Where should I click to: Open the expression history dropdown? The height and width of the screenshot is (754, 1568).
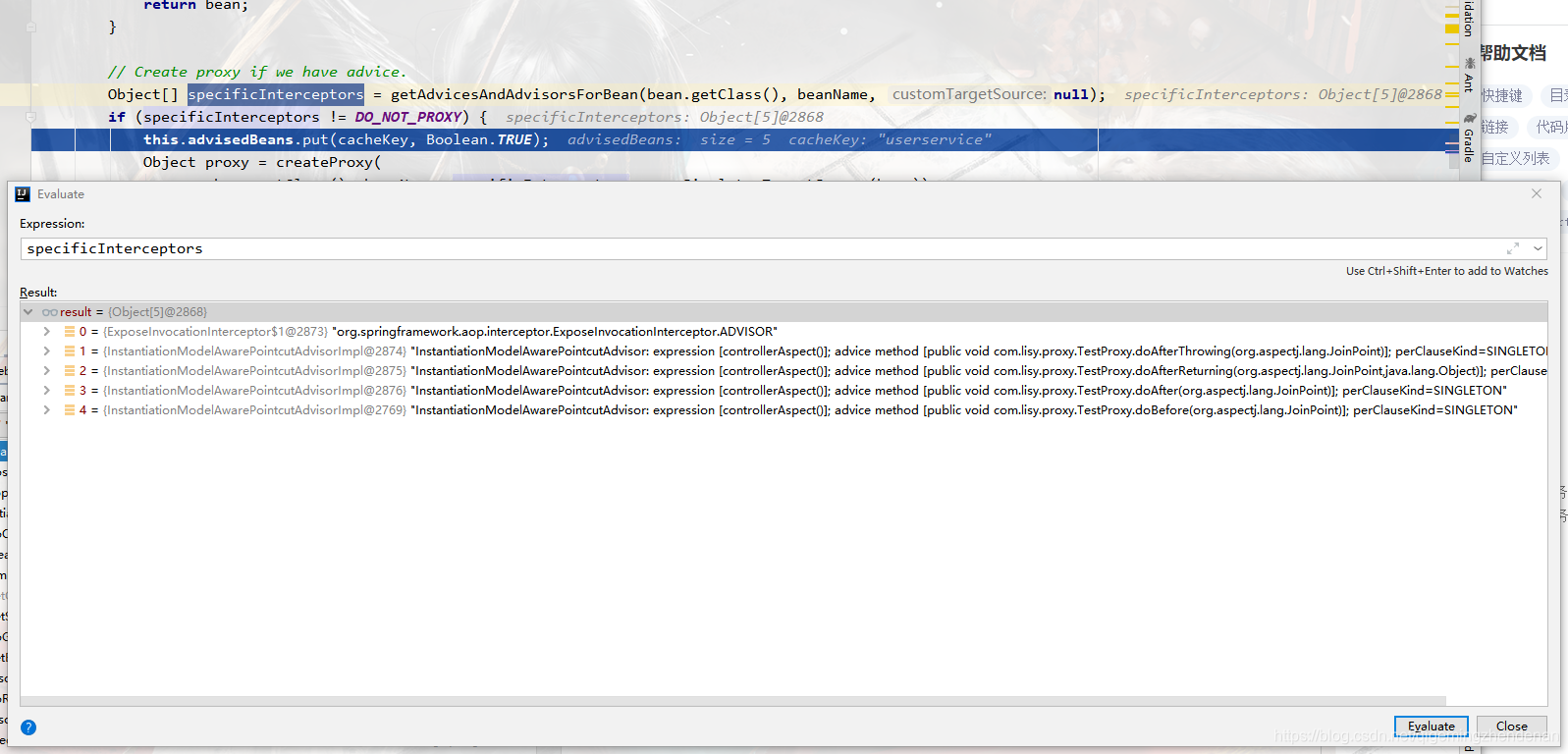coord(1538,248)
